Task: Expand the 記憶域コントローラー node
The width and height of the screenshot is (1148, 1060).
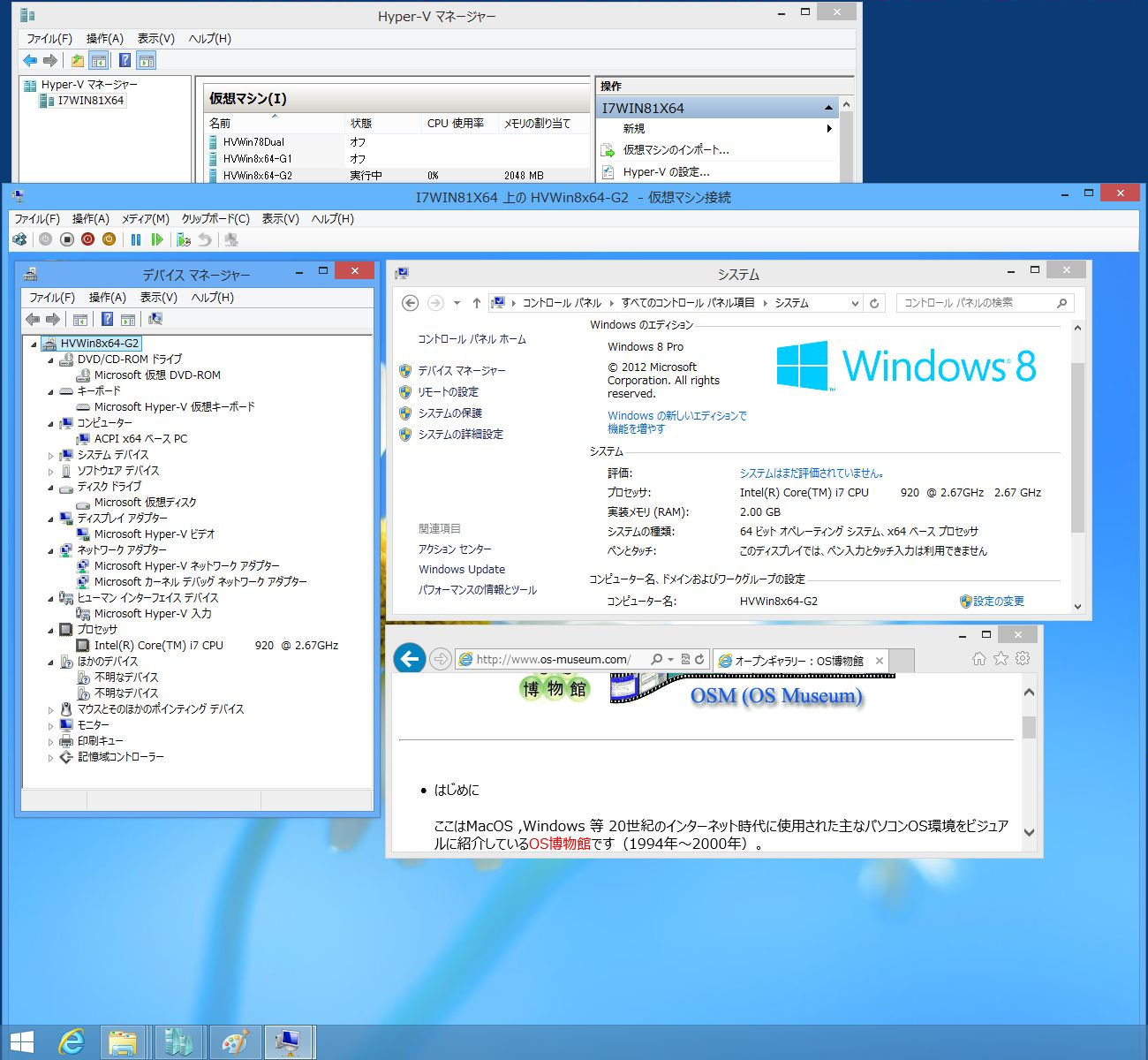Action: (x=50, y=758)
